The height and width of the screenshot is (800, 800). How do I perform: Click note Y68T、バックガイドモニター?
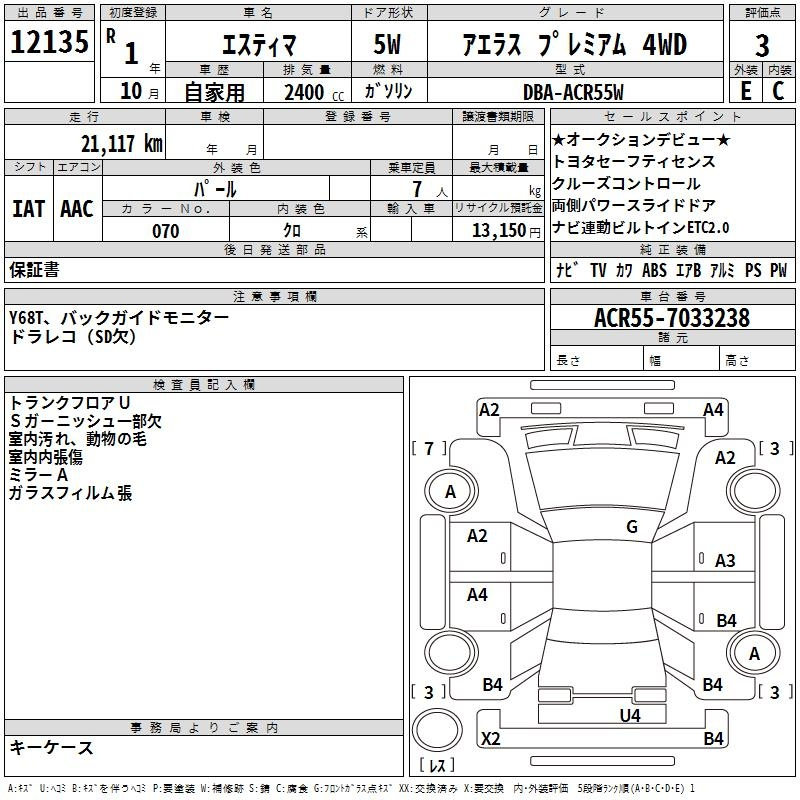click(x=119, y=318)
